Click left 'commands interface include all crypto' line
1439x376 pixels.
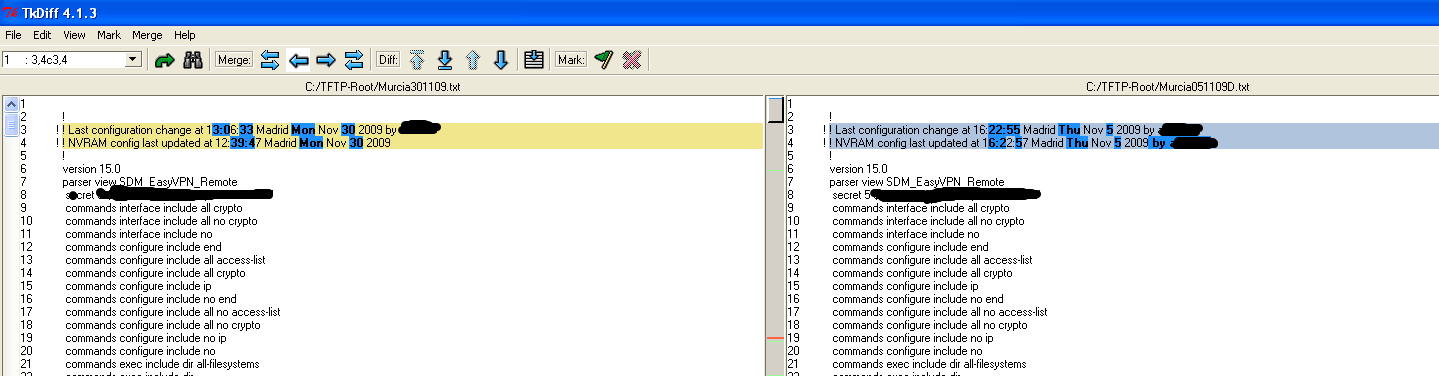point(154,208)
